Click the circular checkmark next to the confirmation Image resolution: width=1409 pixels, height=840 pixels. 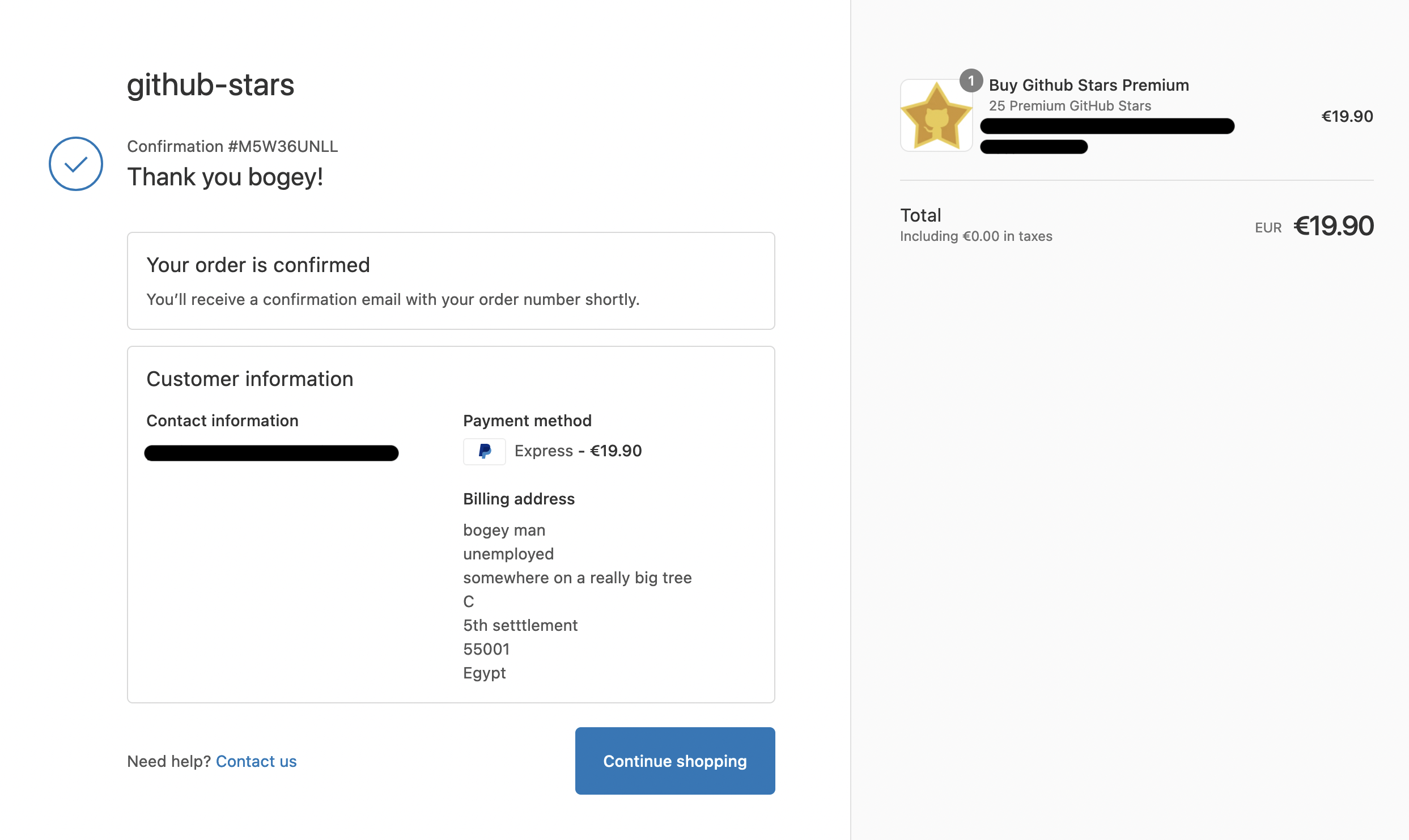(75, 163)
